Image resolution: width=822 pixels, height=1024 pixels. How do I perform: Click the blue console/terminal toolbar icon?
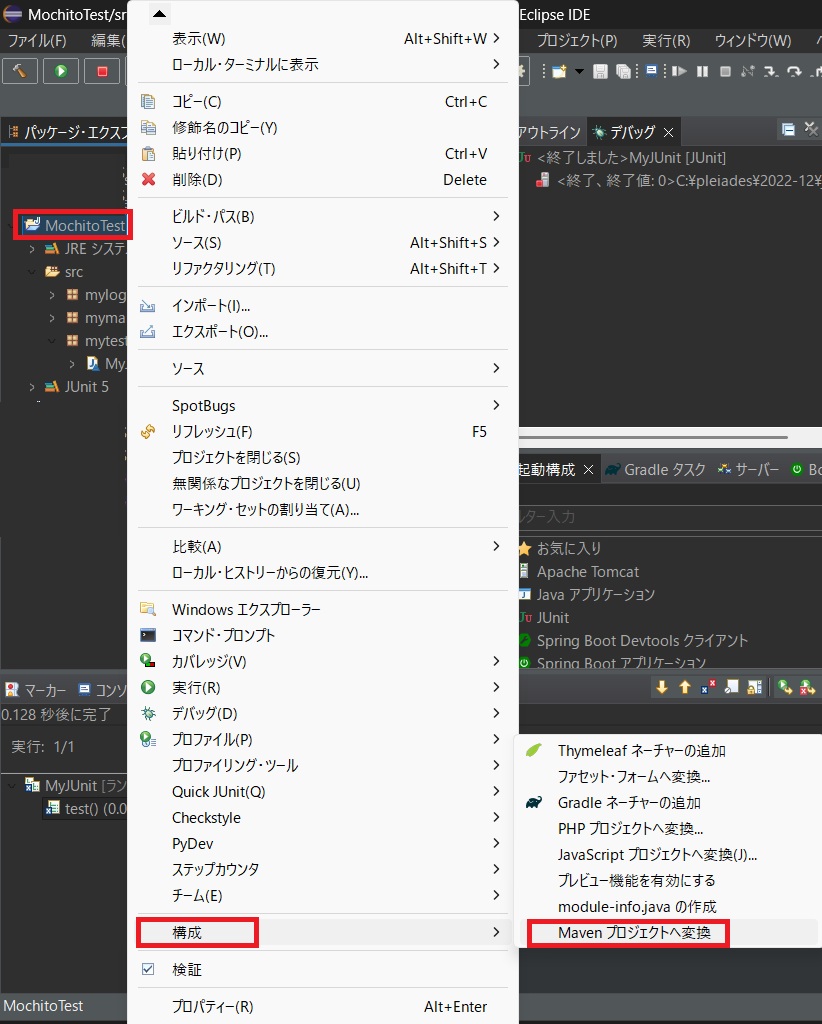click(x=651, y=71)
